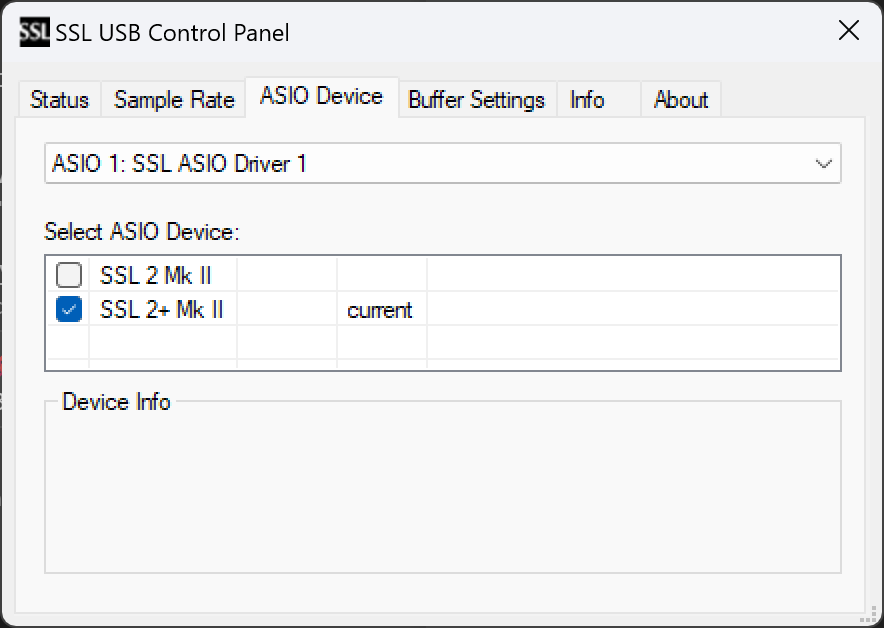Open the Sample Rate tab
Image resolution: width=884 pixels, height=628 pixels.
coord(174,100)
